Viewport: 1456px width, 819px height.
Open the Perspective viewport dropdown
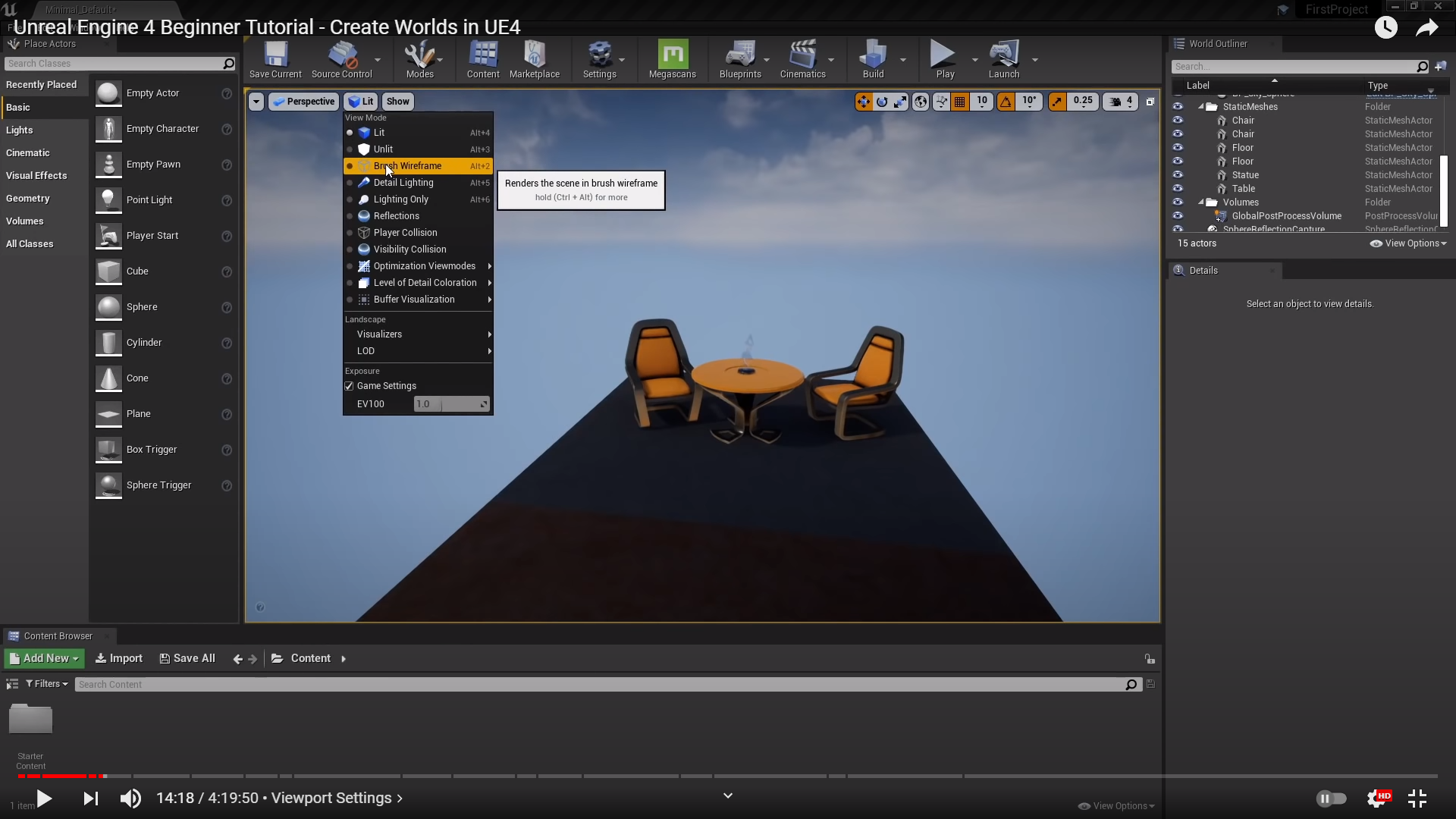pyautogui.click(x=303, y=102)
